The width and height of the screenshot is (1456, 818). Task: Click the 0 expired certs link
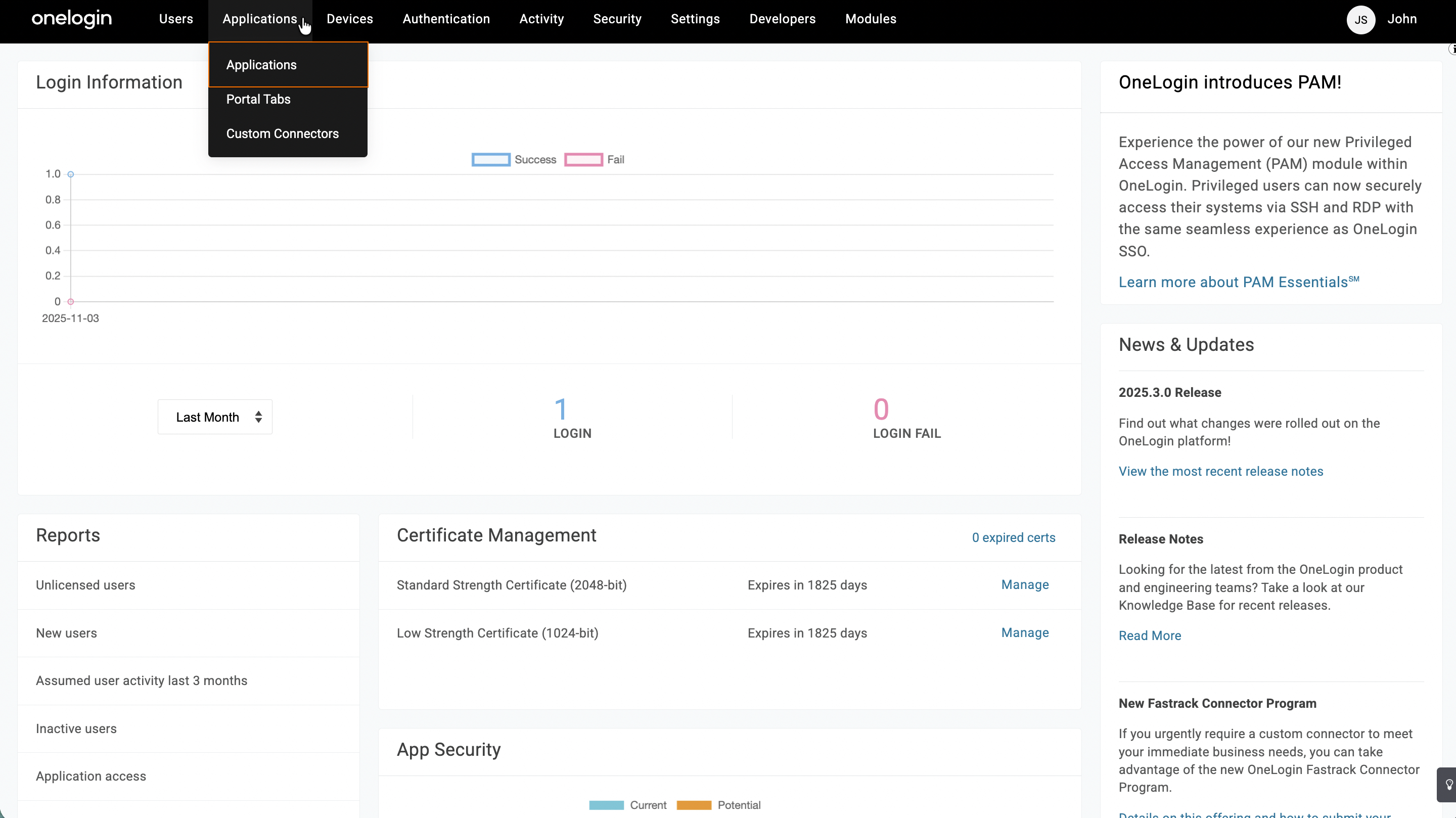[x=1013, y=537]
